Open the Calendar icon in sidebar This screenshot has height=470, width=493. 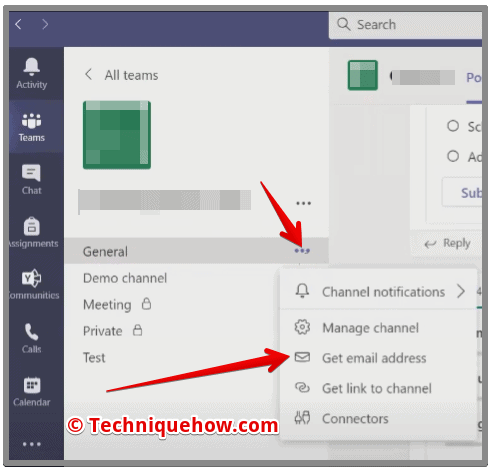[x=32, y=385]
